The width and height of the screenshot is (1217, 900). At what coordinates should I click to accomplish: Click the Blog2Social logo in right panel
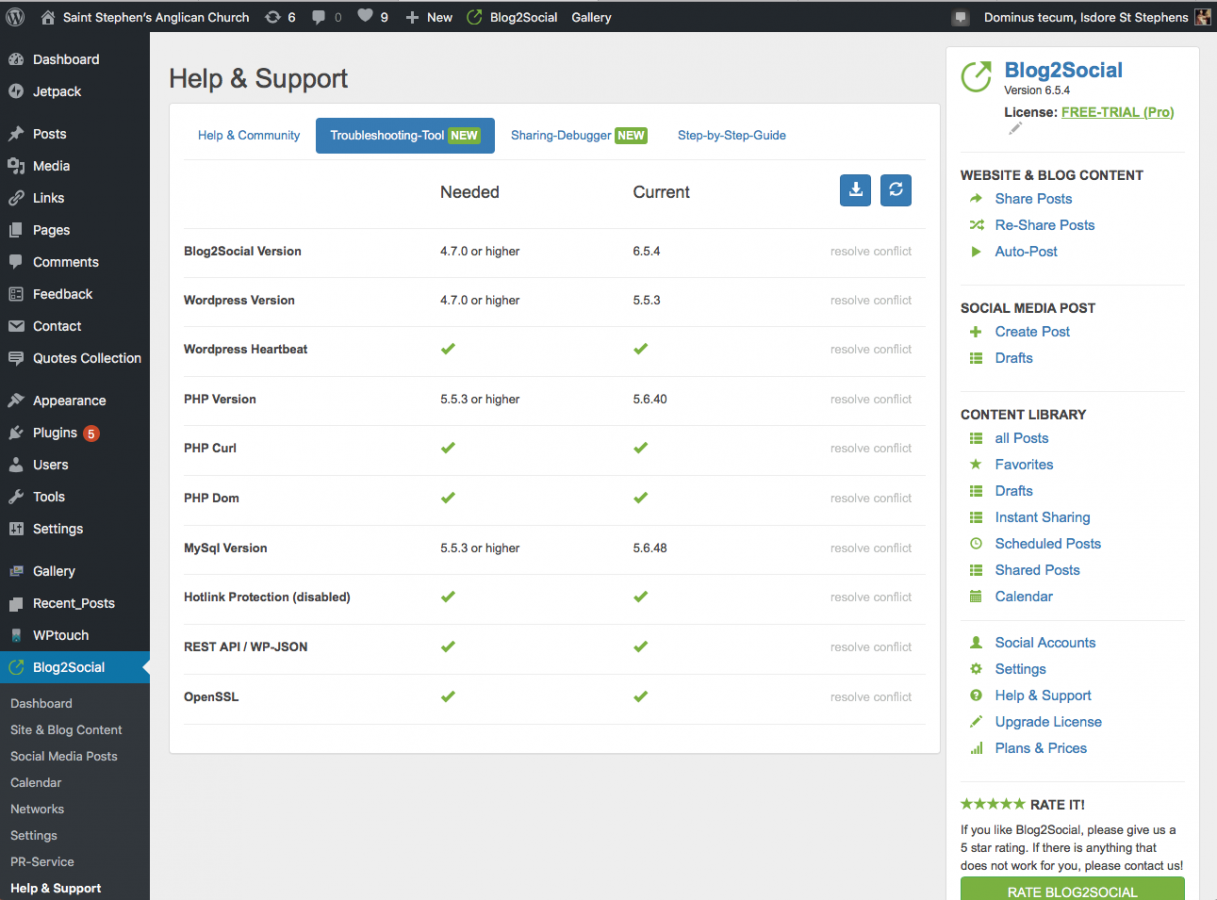[976, 76]
